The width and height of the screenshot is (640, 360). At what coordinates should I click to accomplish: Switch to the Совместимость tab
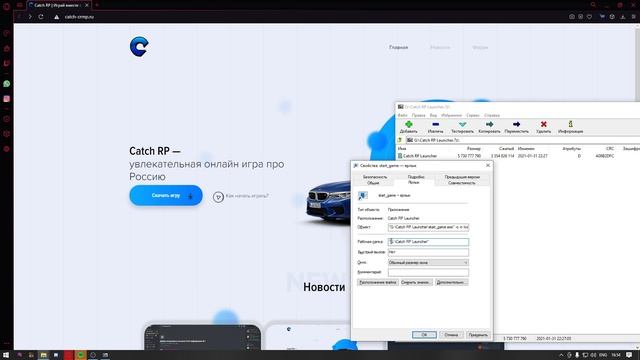(462, 183)
